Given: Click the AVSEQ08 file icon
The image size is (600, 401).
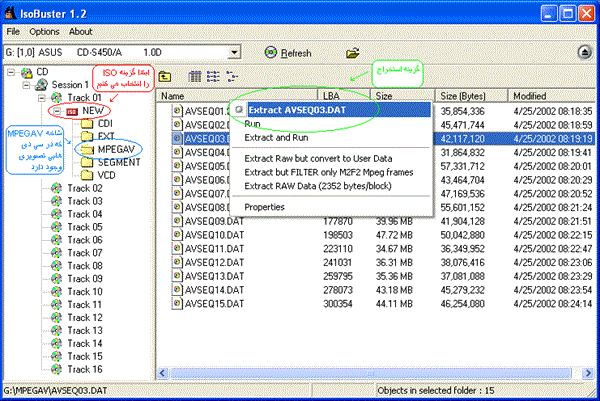Looking at the screenshot, I should [x=177, y=207].
